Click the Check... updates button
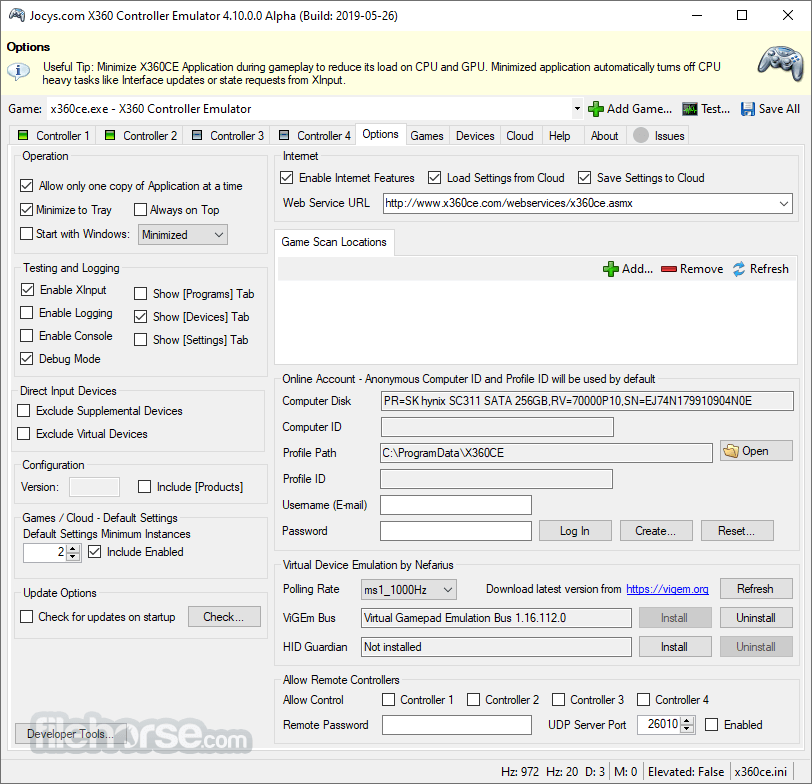Viewport: 812px width, 784px height. tap(224, 617)
